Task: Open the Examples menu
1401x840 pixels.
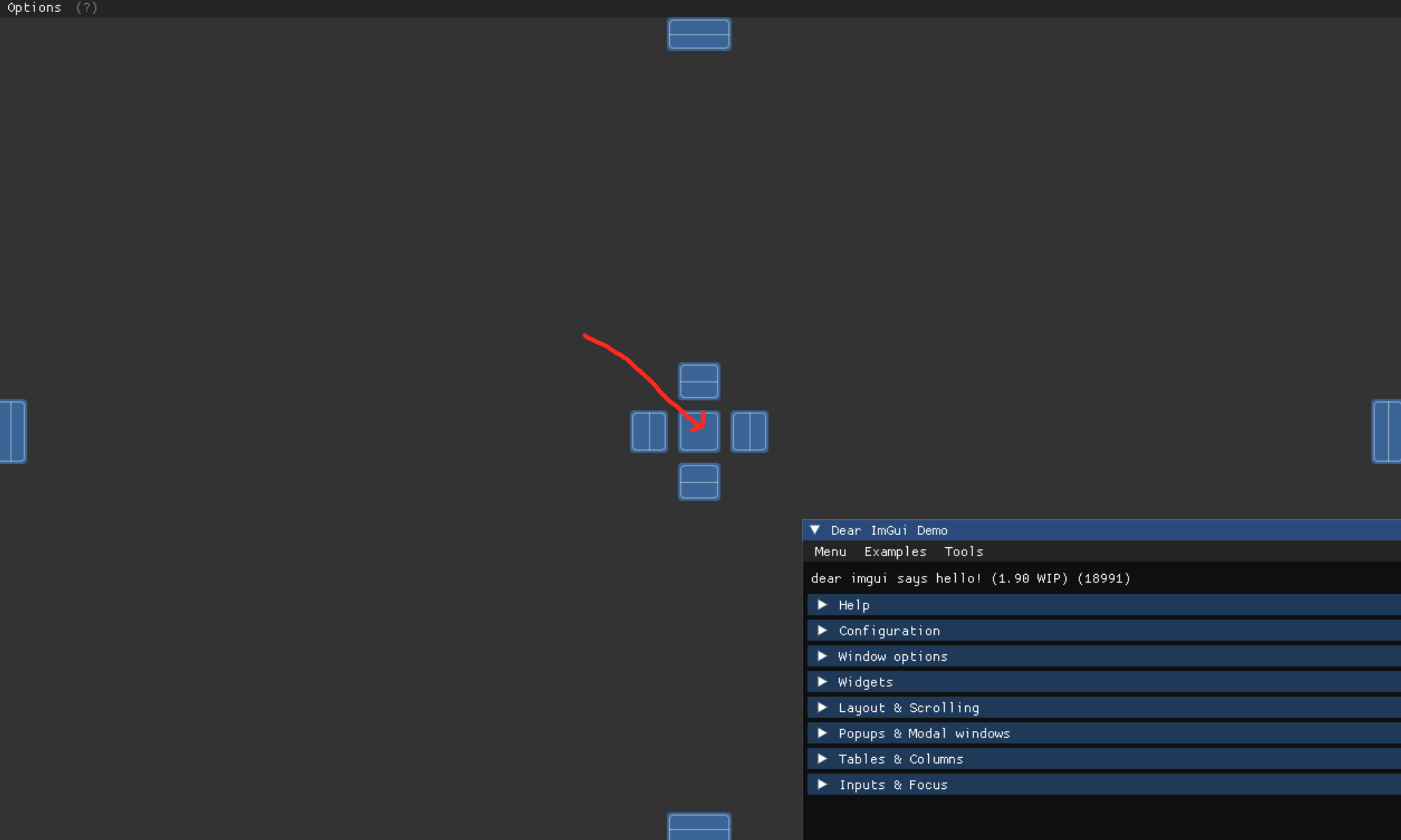Action: tap(895, 551)
